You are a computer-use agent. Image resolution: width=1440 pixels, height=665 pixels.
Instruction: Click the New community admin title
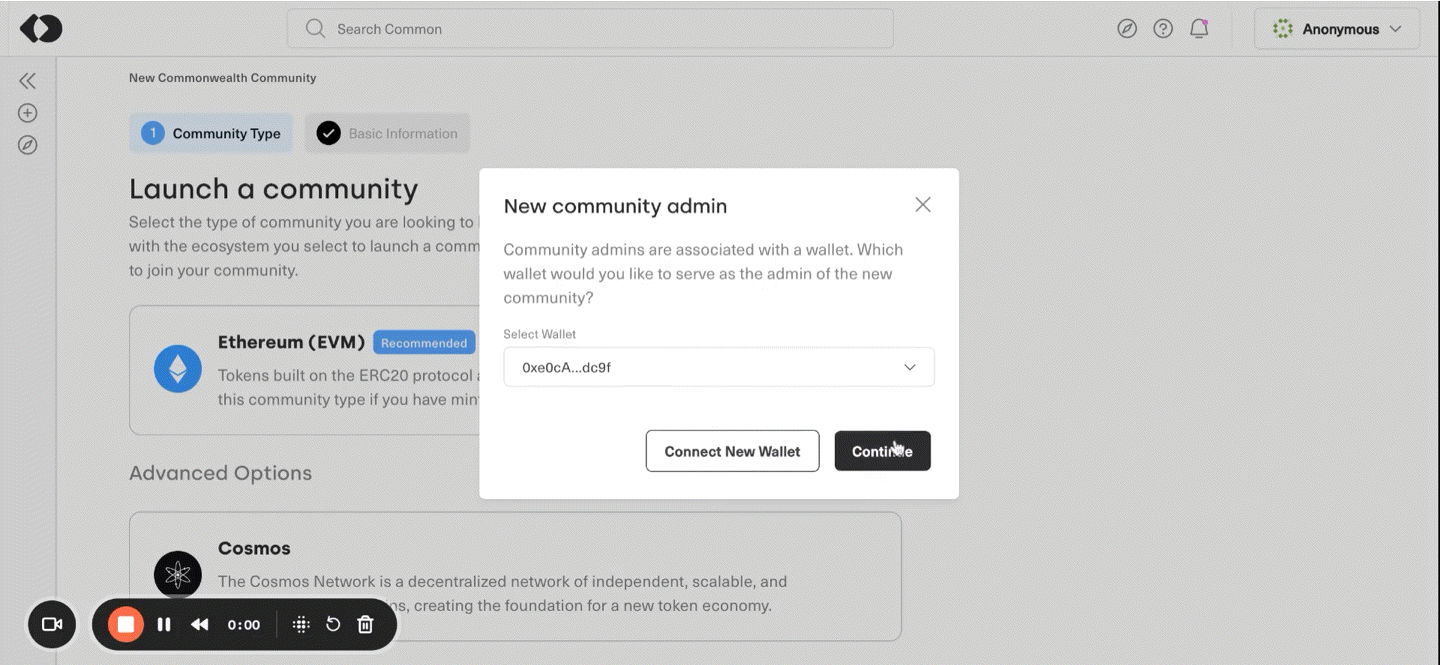(615, 206)
